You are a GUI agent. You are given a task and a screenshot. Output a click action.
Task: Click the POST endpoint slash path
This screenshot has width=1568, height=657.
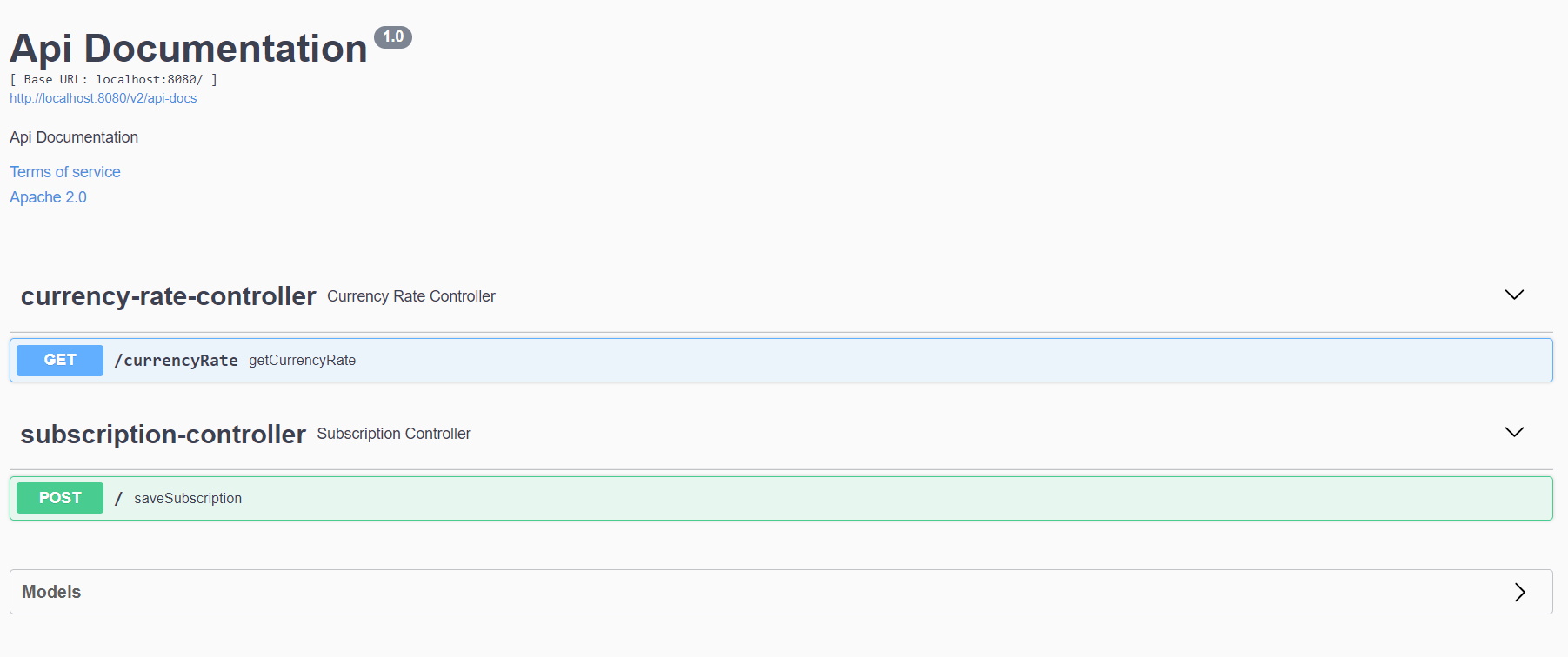(x=118, y=499)
